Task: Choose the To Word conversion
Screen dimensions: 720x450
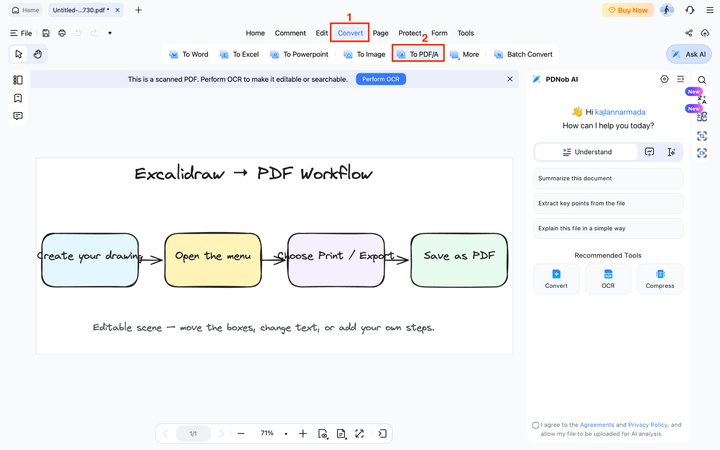Action: pos(189,54)
